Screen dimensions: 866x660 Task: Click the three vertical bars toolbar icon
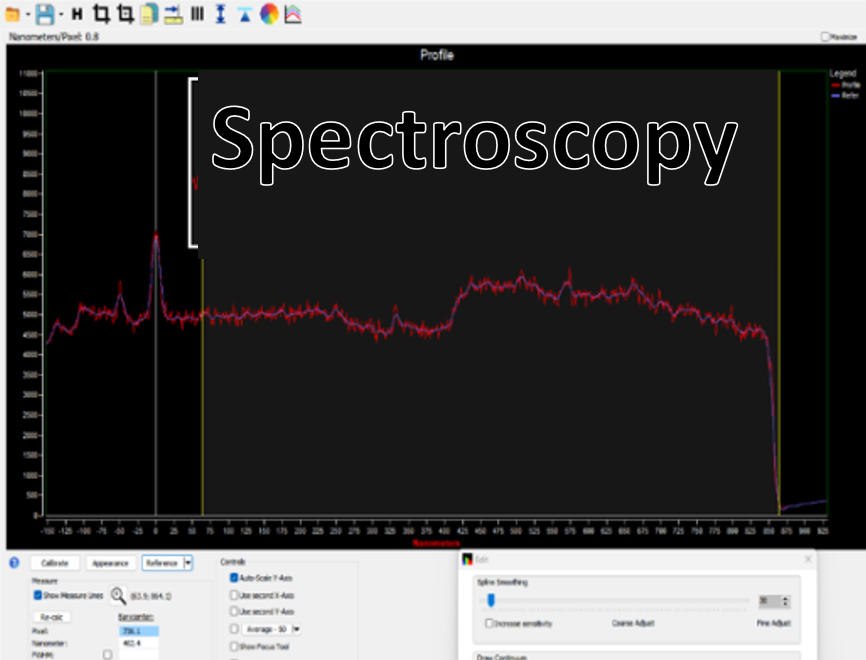click(197, 14)
